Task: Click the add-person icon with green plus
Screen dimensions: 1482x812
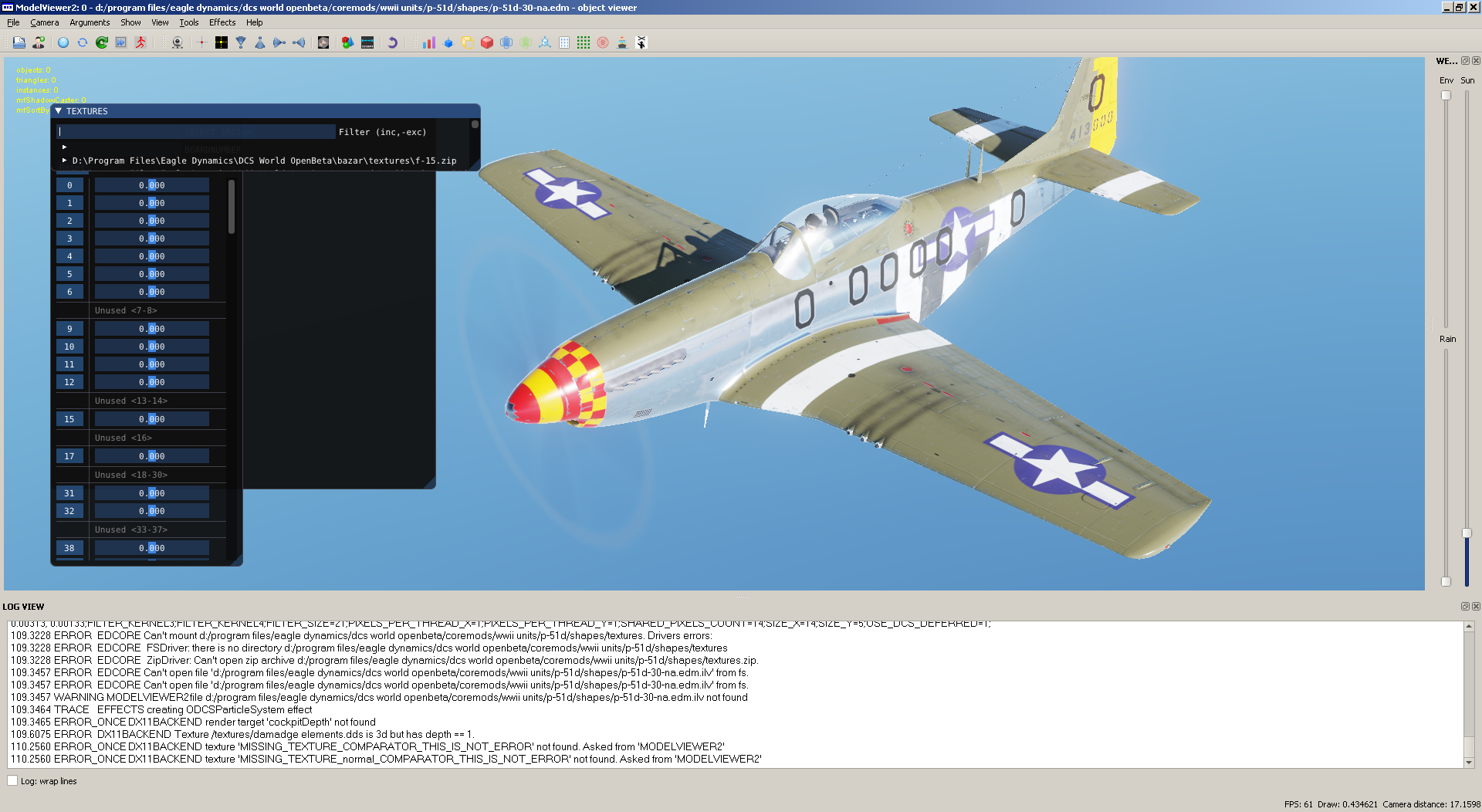Action: (x=39, y=42)
